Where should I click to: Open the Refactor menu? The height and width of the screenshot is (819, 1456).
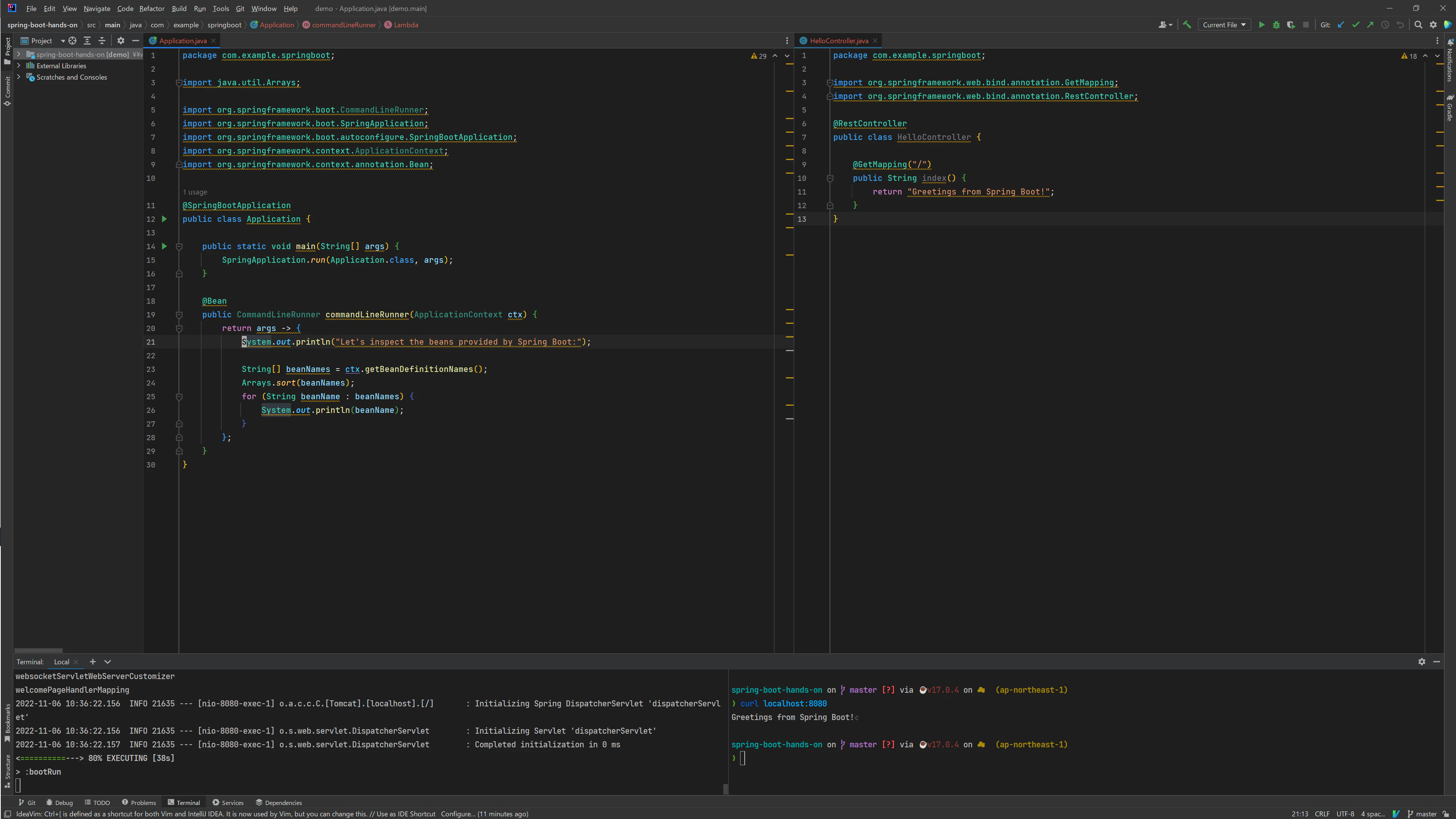(152, 8)
